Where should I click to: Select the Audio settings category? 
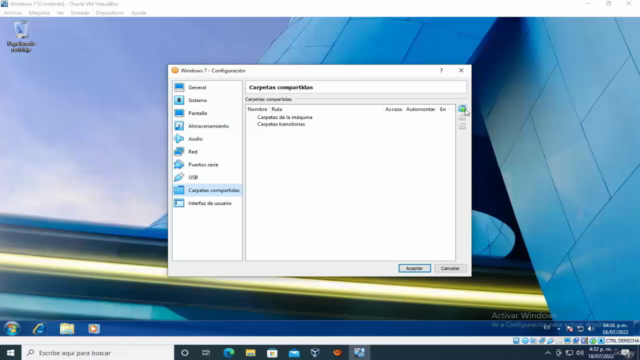point(207,139)
